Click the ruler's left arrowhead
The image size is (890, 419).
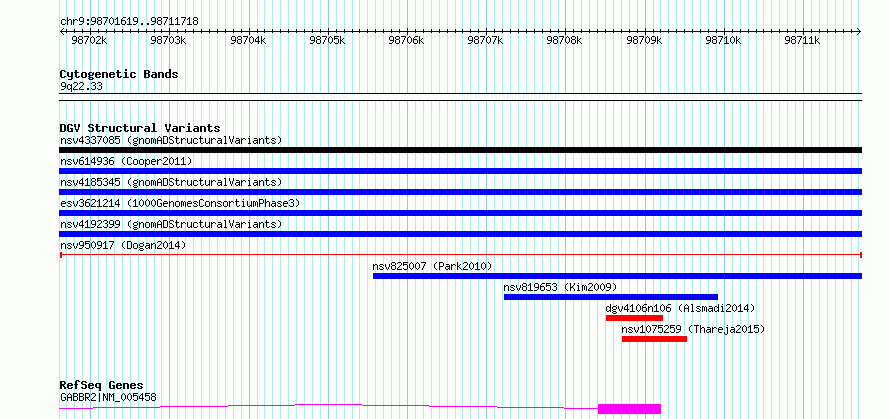point(62,31)
